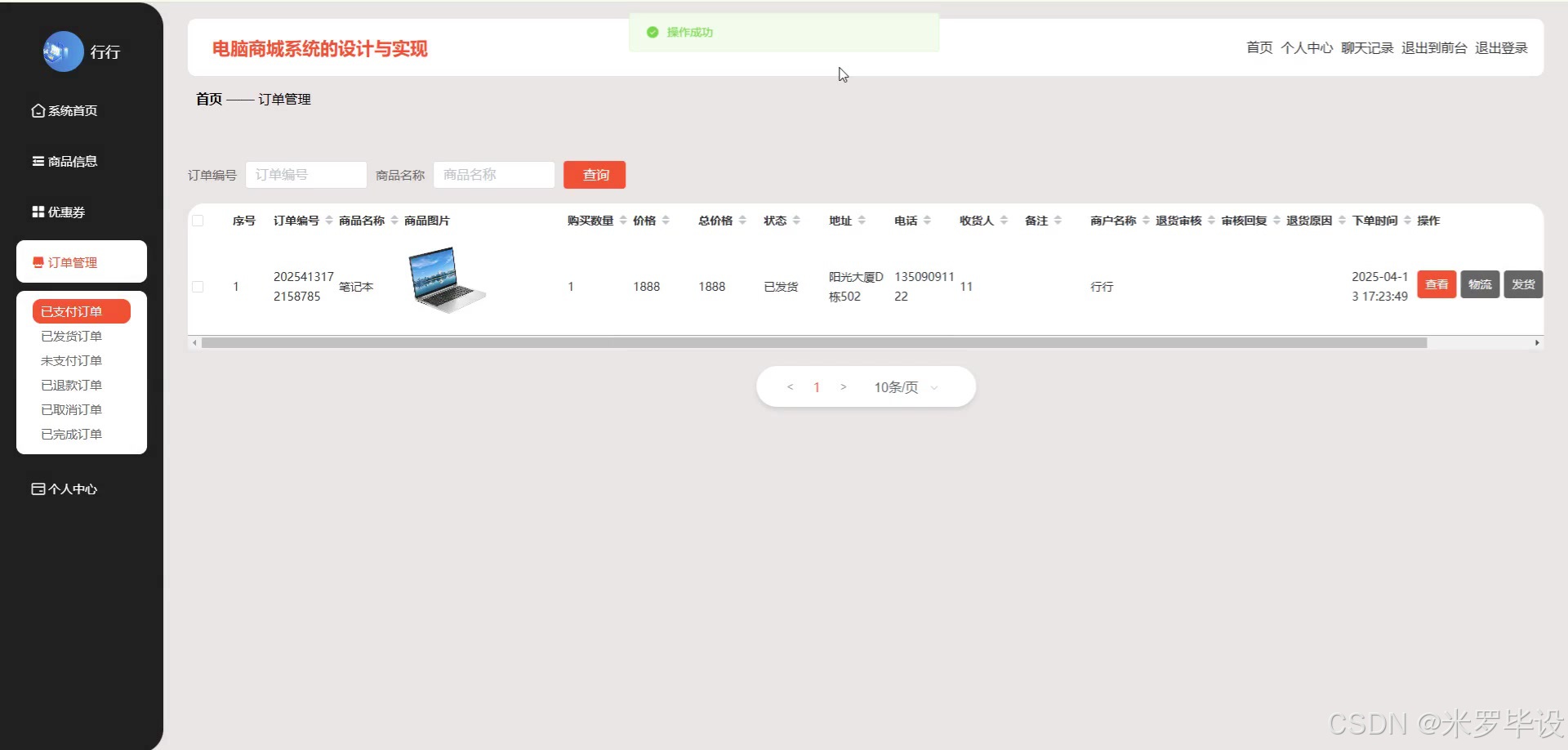Click the 行行 logo avatar
Image resolution: width=1568 pixels, height=750 pixels.
[x=63, y=51]
